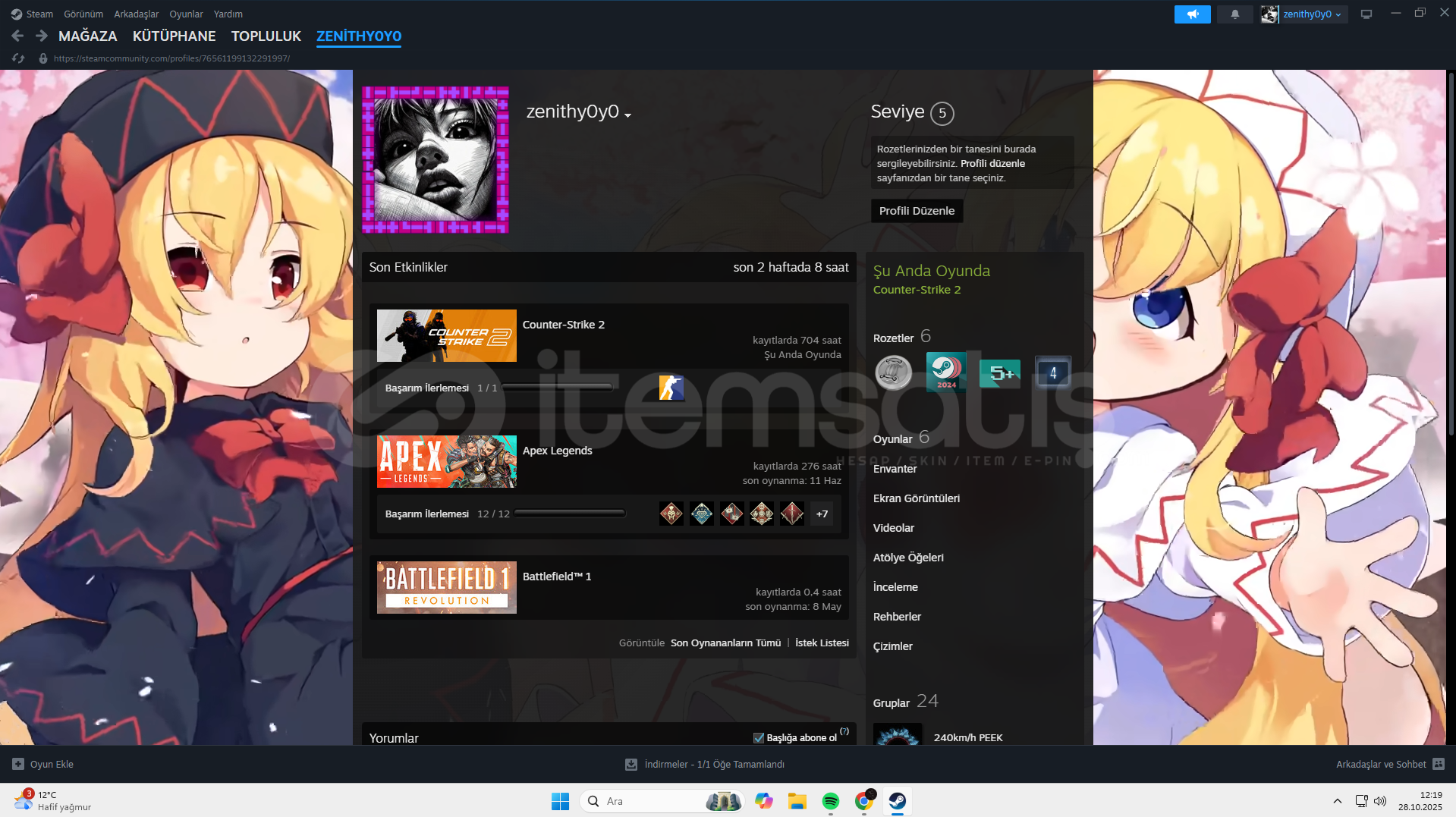Open the Görünüm menu
This screenshot has width=1456, height=817.
click(83, 14)
